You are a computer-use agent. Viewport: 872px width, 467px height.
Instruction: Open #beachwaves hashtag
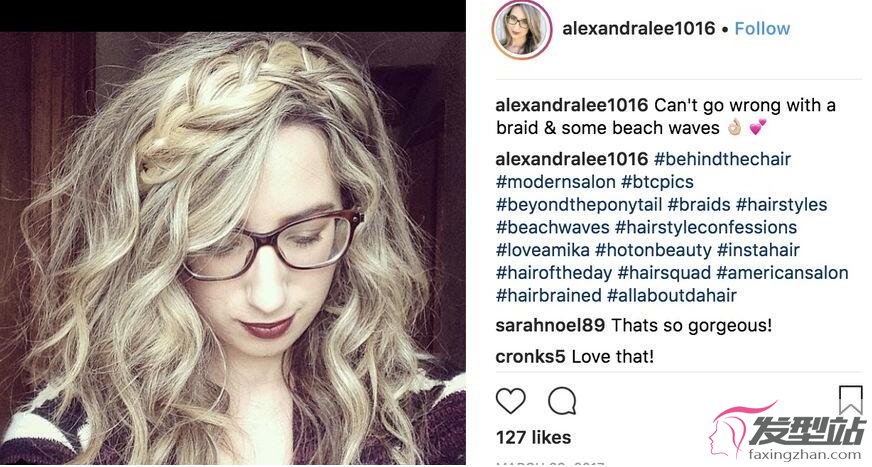(553, 227)
